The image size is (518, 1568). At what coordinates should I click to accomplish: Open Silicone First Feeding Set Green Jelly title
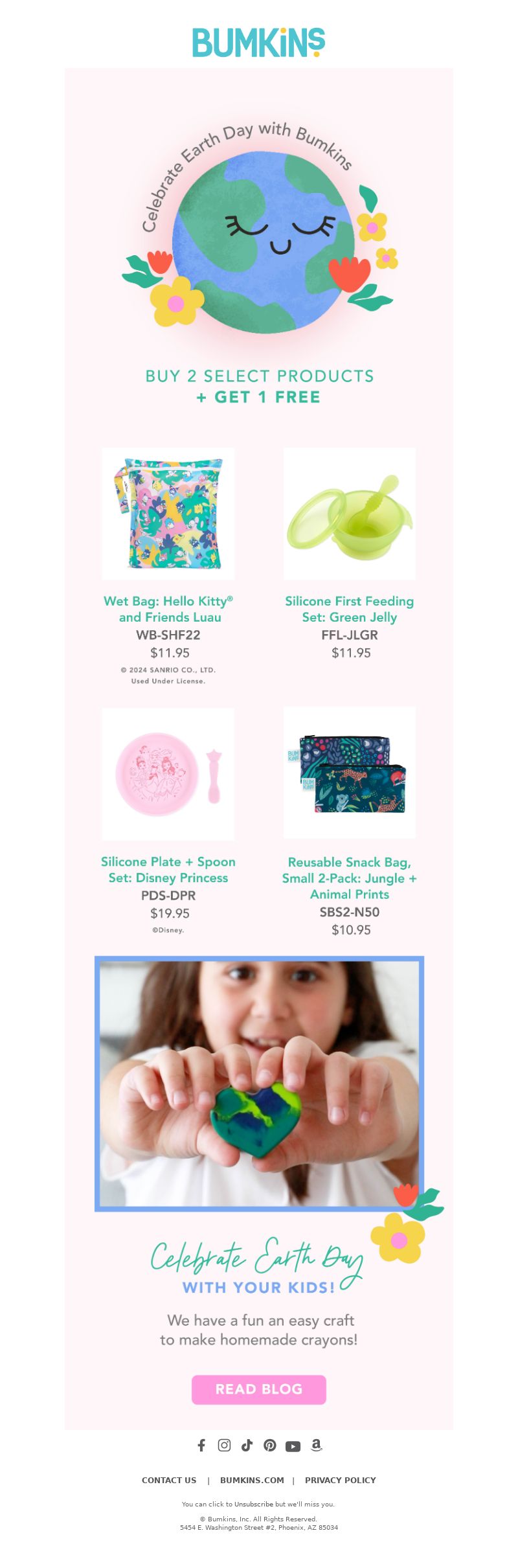(x=350, y=609)
